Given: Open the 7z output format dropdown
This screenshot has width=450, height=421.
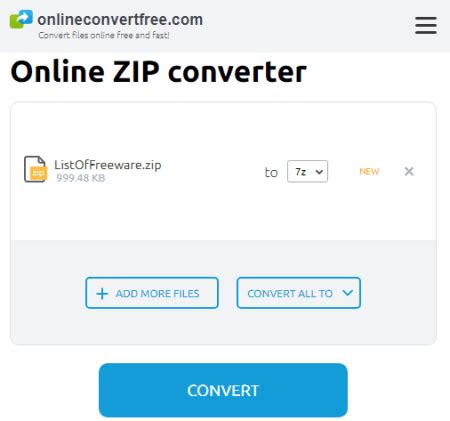Looking at the screenshot, I should (x=307, y=172).
